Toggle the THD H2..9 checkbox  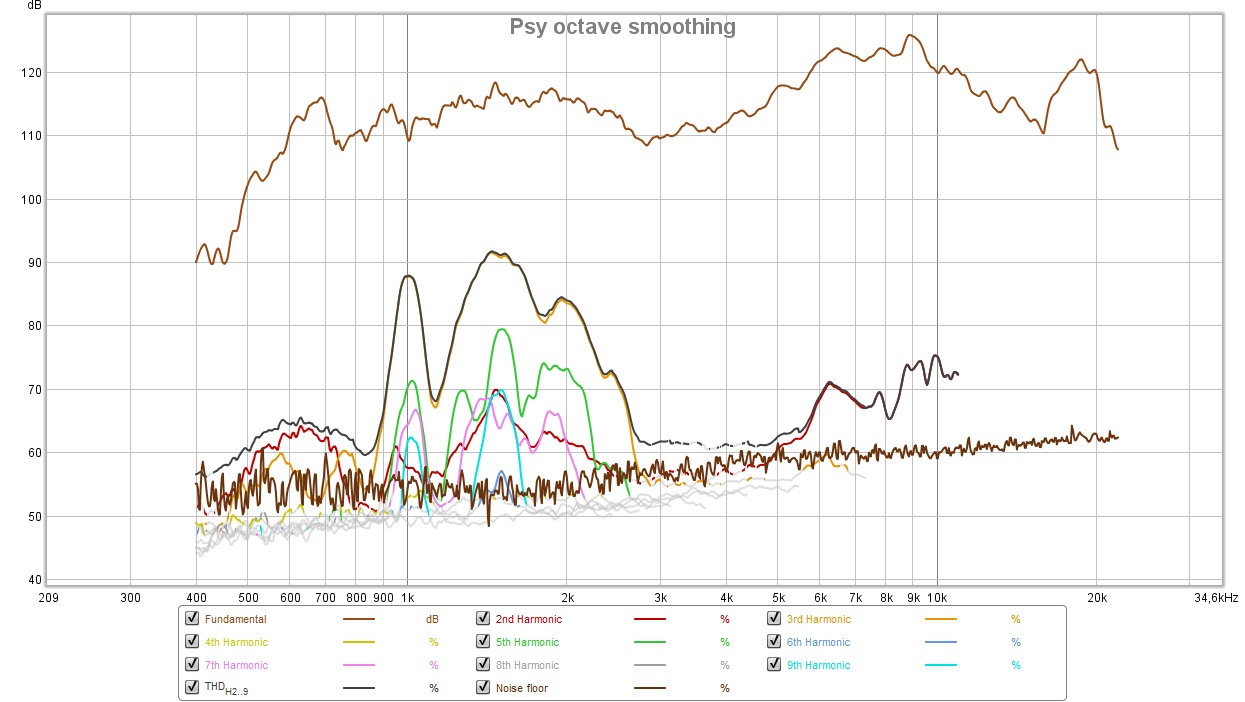(x=192, y=688)
